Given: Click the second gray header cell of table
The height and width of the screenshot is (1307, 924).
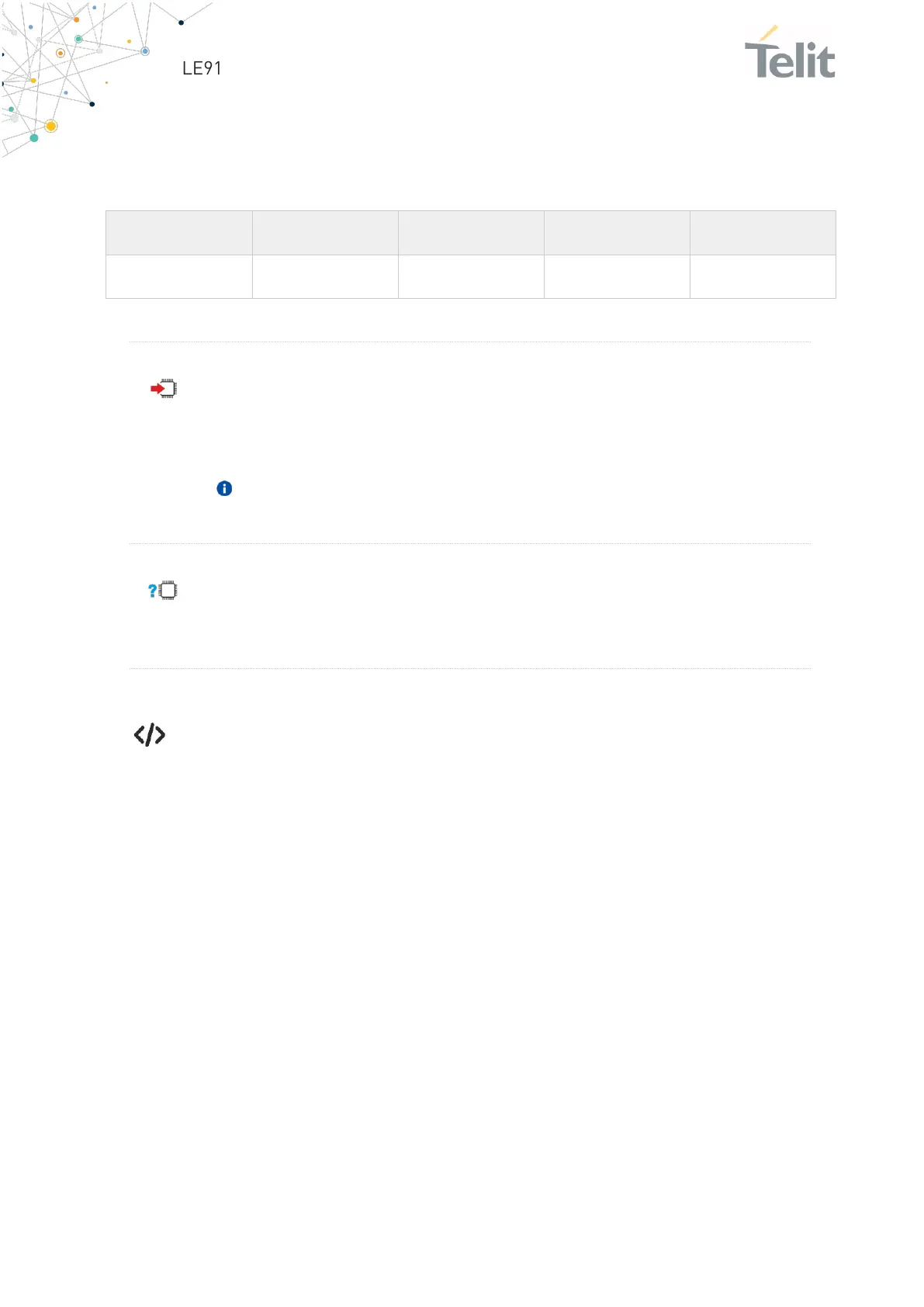Looking at the screenshot, I should pyautogui.click(x=325, y=233).
